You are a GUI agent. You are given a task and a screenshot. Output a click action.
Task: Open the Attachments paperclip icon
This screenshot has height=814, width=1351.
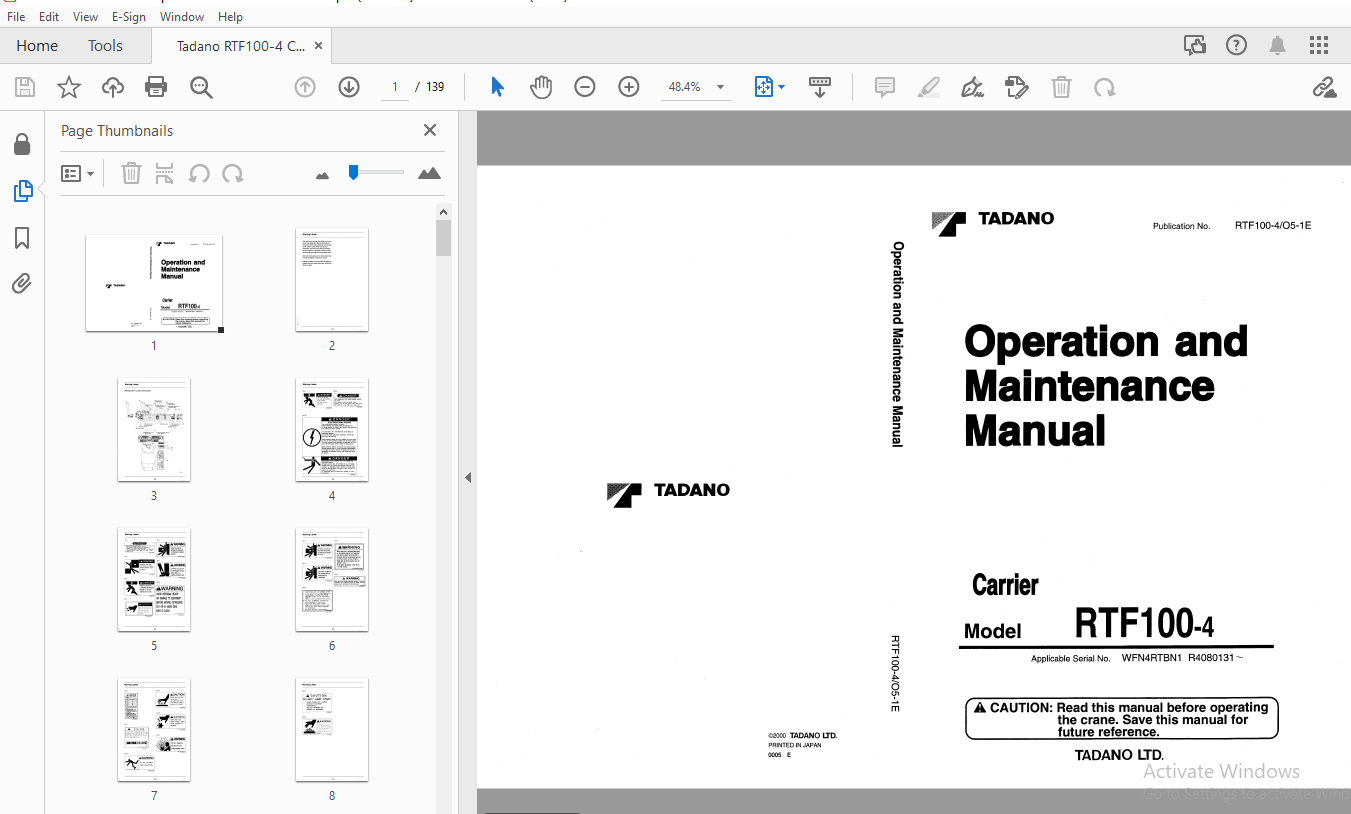22,284
